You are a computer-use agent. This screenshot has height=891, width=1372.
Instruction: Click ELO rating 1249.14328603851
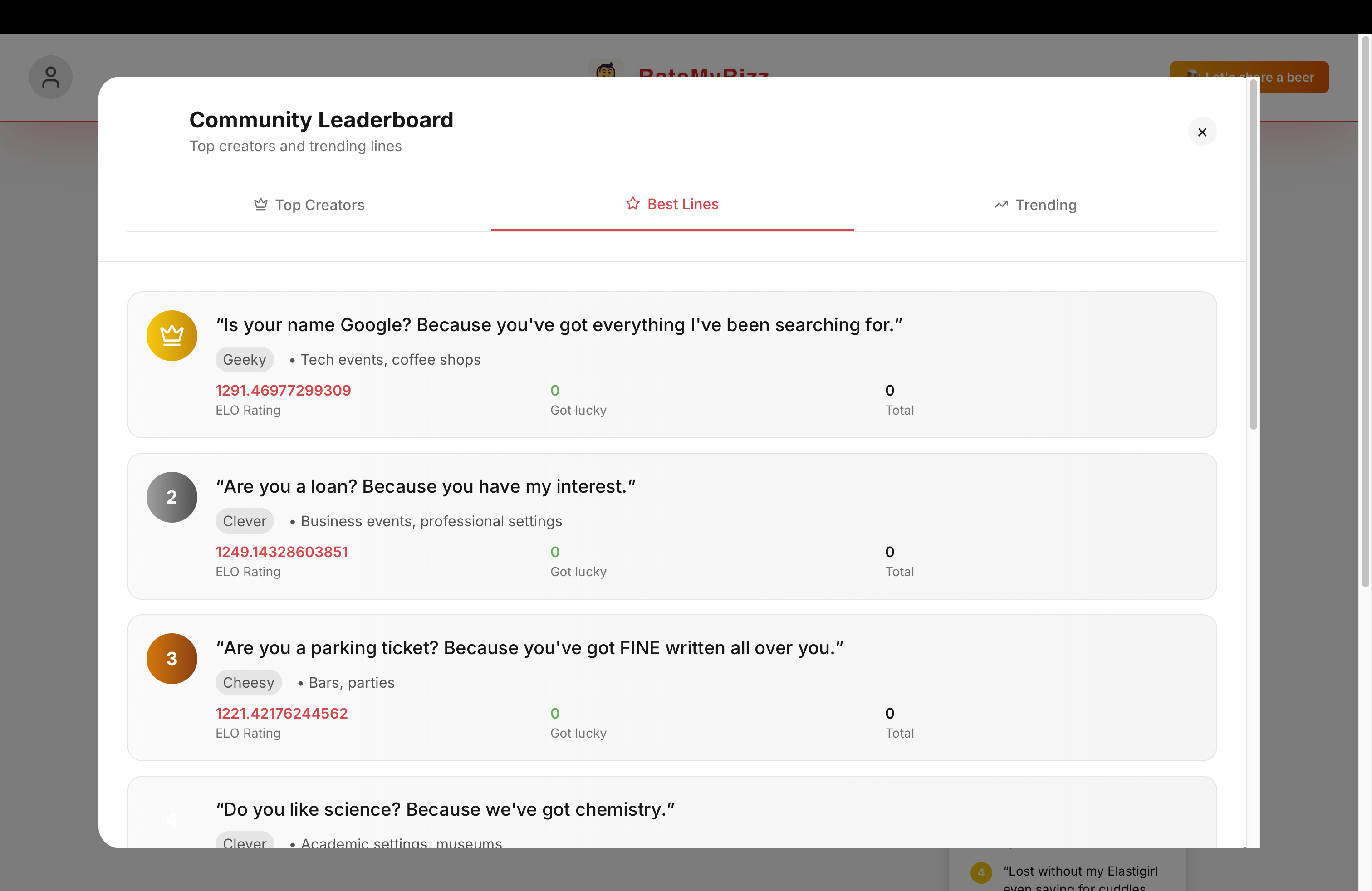coord(282,552)
